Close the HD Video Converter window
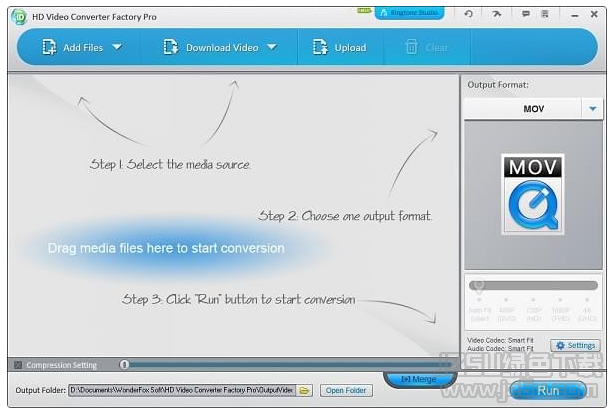This screenshot has height=416, width=616. click(594, 14)
